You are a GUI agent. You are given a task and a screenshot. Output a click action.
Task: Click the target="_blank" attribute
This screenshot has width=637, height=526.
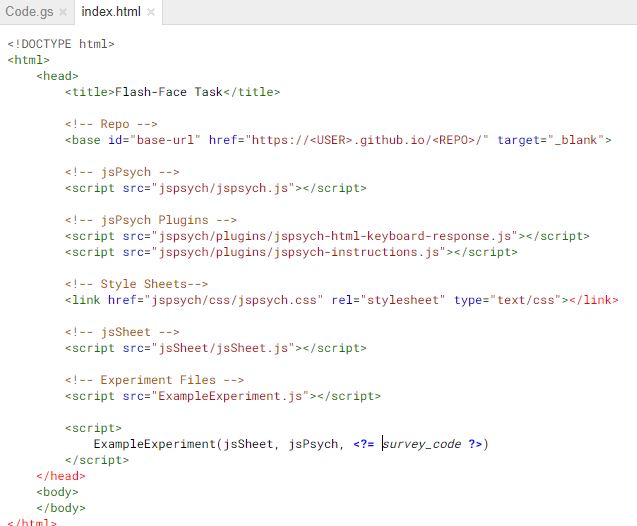pos(551,140)
